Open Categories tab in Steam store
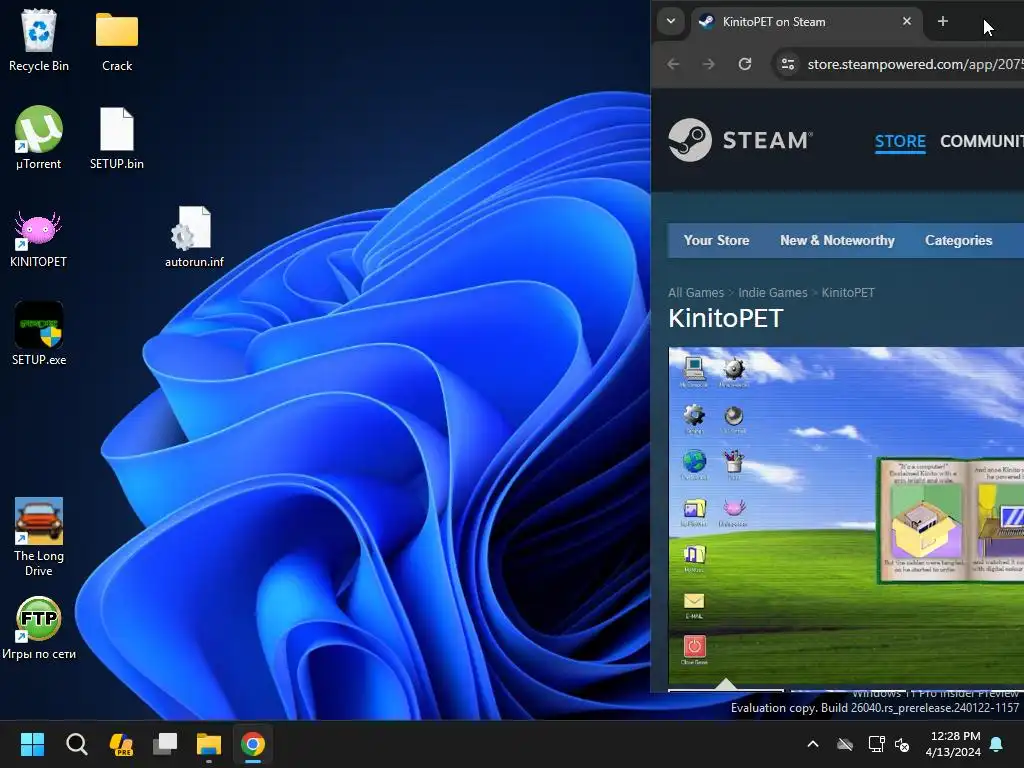 point(958,240)
